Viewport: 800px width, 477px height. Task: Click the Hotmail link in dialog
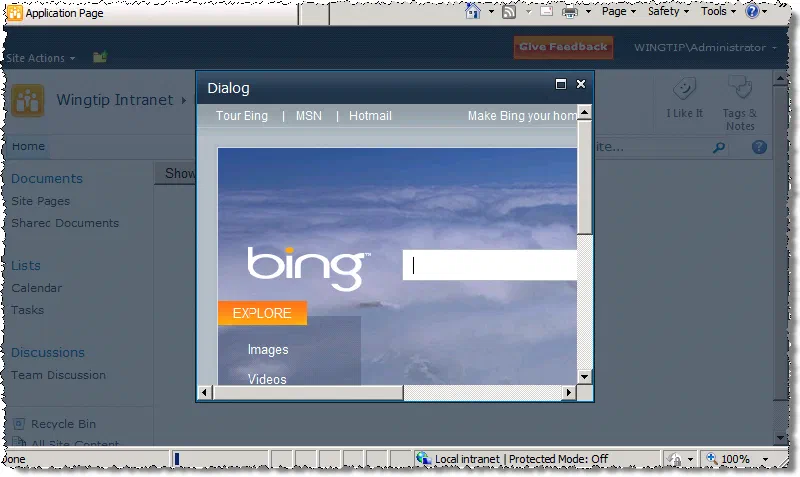point(370,116)
